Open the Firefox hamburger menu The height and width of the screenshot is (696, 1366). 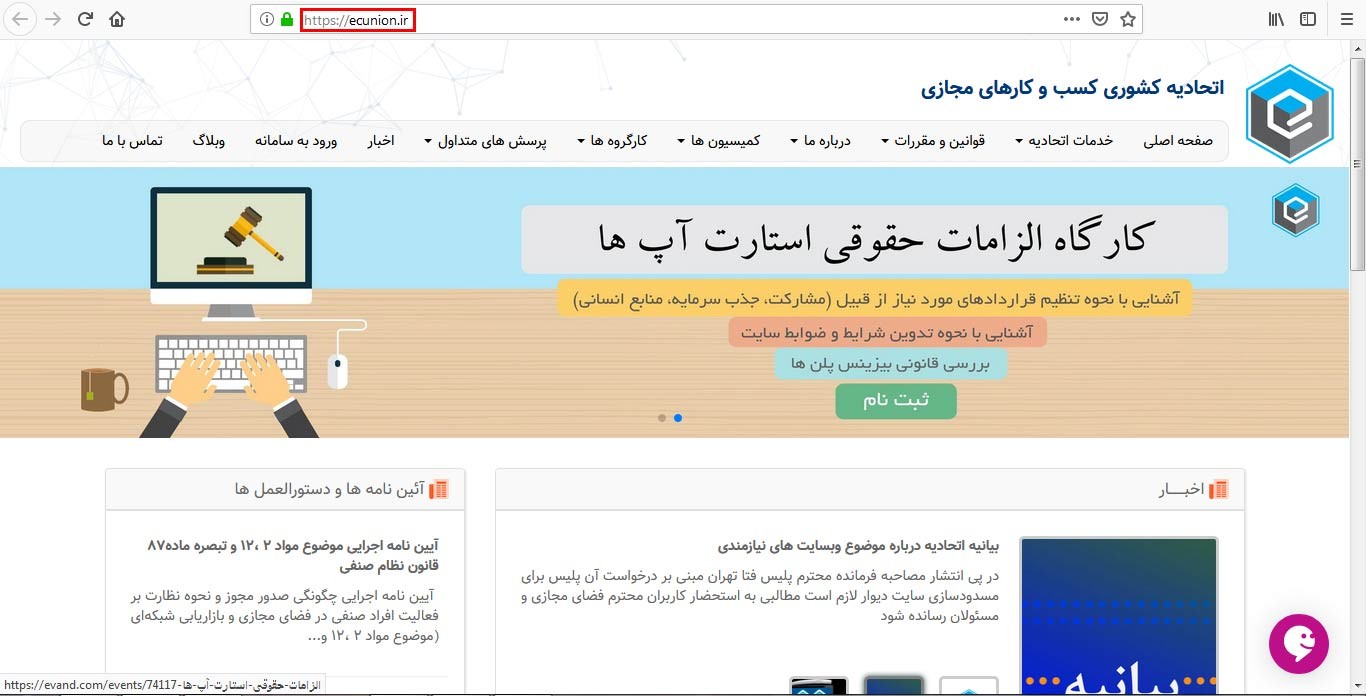pyautogui.click(x=1345, y=18)
